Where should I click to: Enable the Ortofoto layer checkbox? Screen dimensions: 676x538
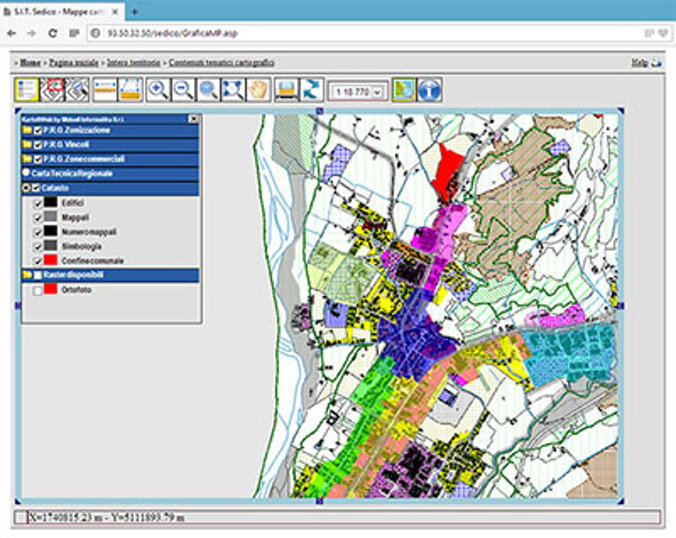pyautogui.click(x=38, y=290)
